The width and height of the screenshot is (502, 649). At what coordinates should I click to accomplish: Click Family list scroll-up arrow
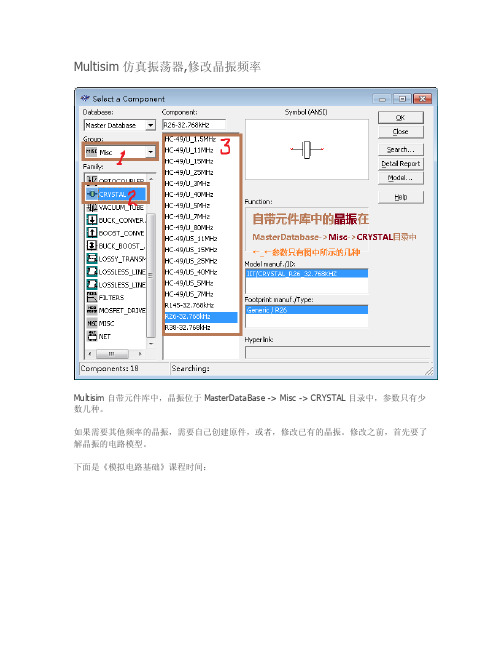click(151, 178)
